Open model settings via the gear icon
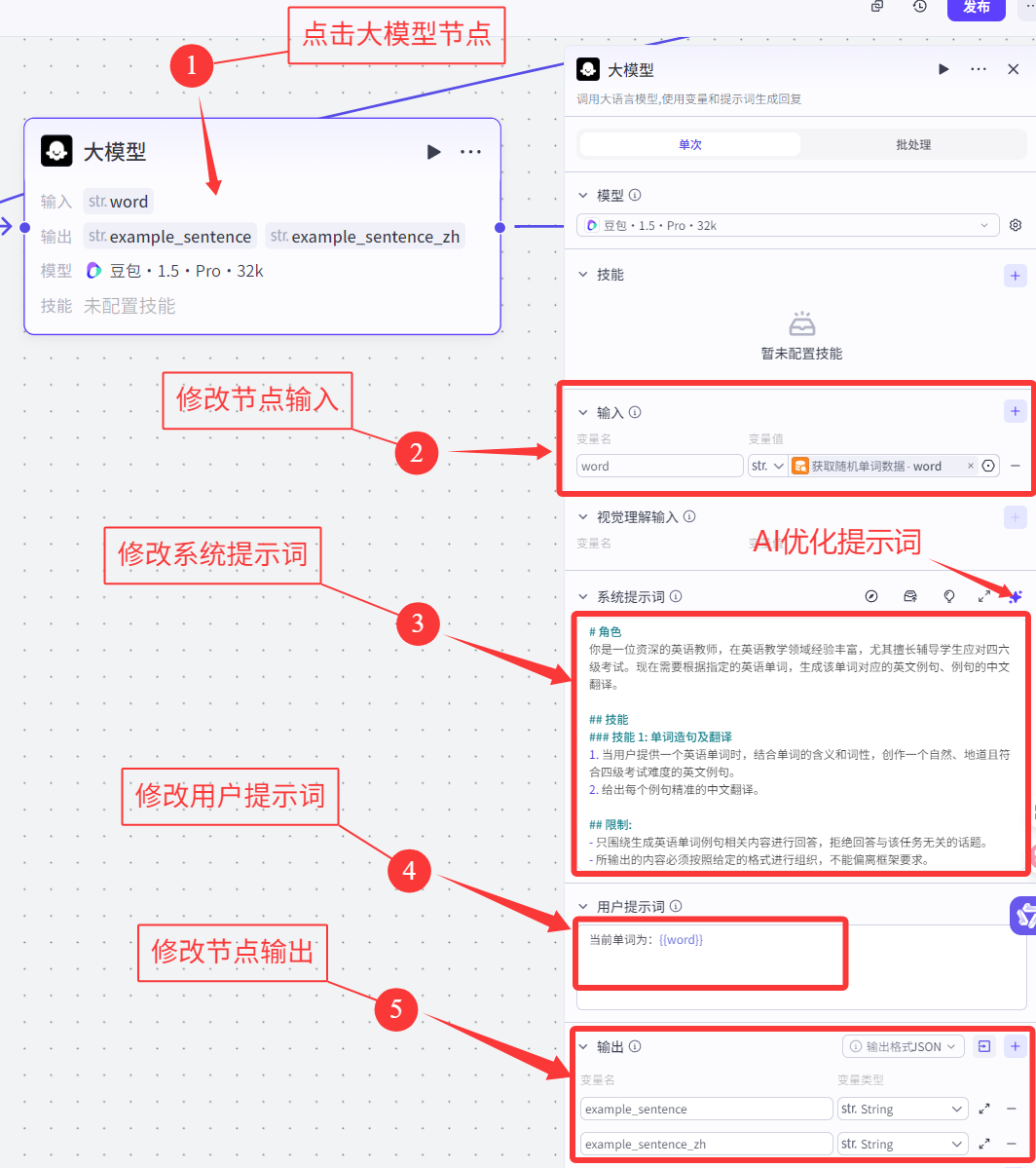 click(x=1016, y=225)
